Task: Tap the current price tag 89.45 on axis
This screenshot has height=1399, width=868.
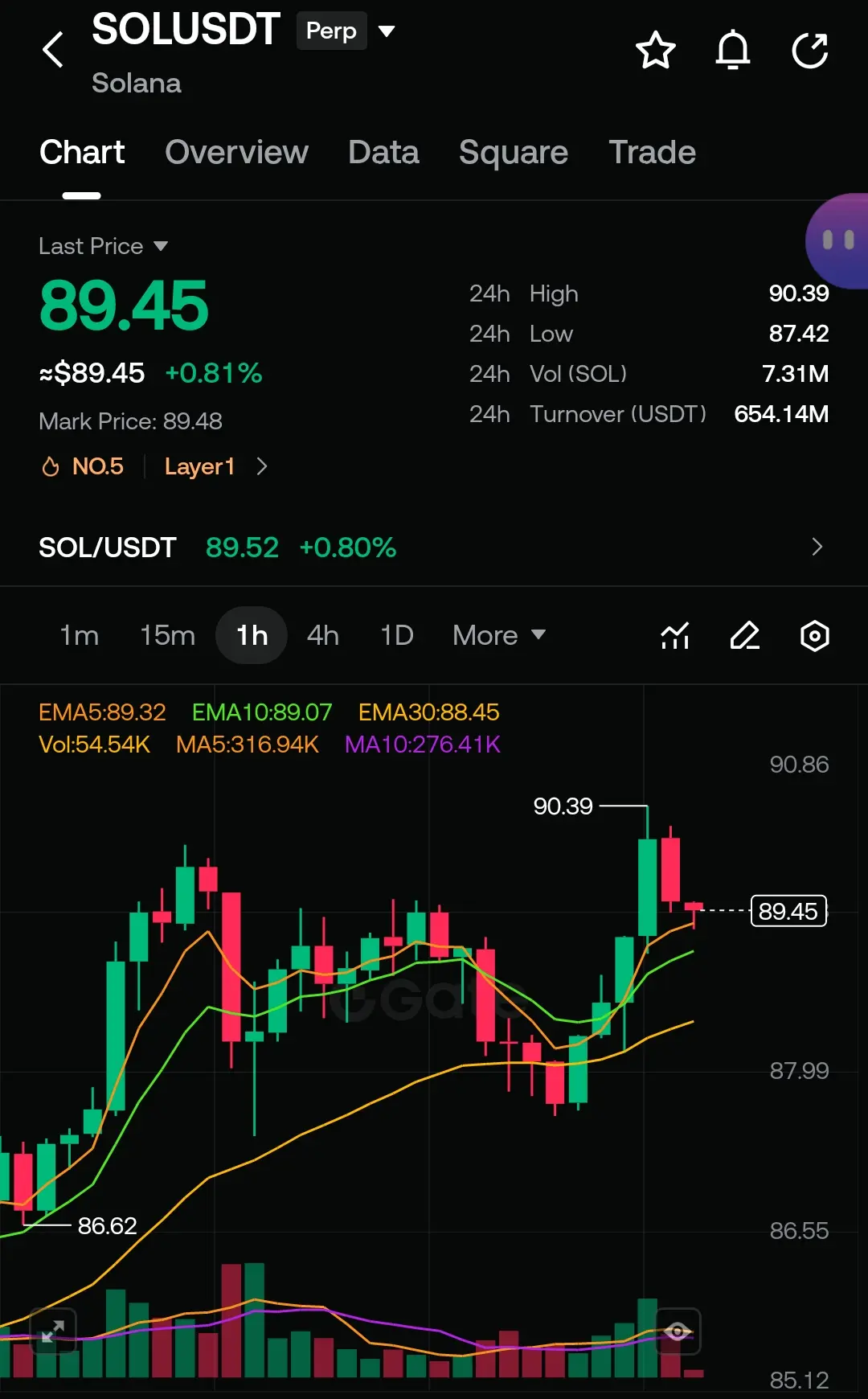Action: (x=788, y=911)
